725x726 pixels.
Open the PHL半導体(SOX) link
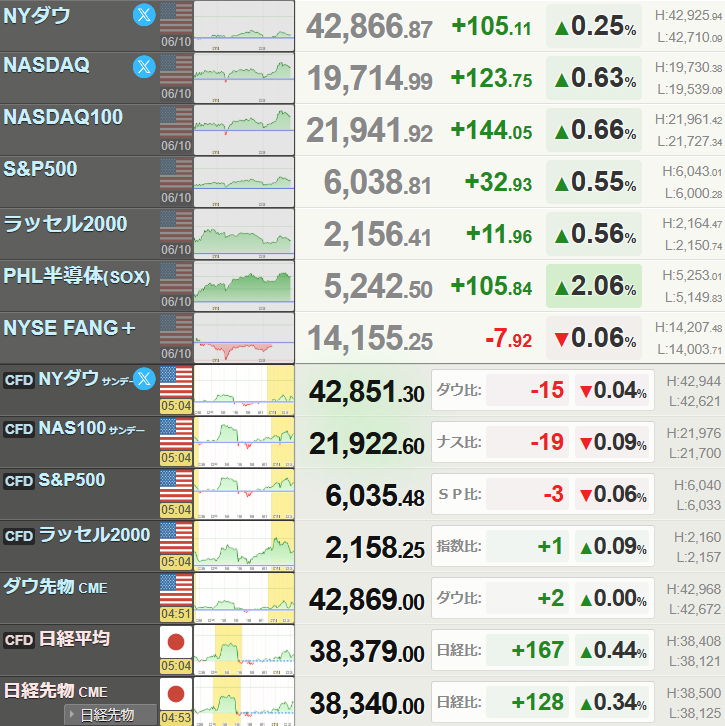(77, 276)
